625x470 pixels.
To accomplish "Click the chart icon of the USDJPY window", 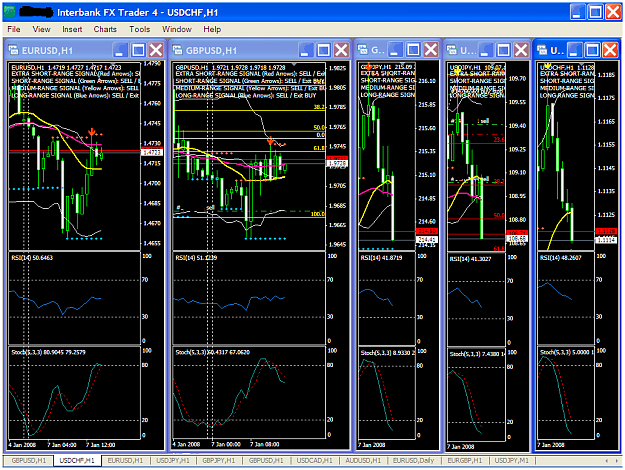I will (452, 50).
